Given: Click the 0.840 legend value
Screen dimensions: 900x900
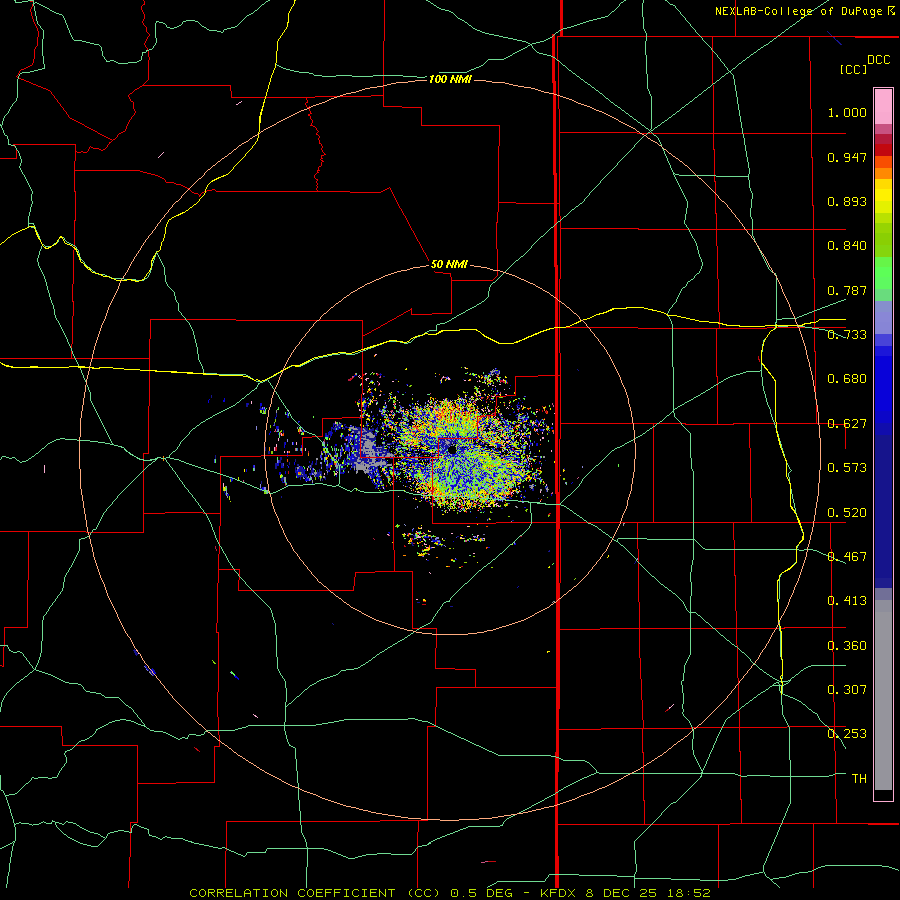Looking at the screenshot, I should (x=847, y=246).
